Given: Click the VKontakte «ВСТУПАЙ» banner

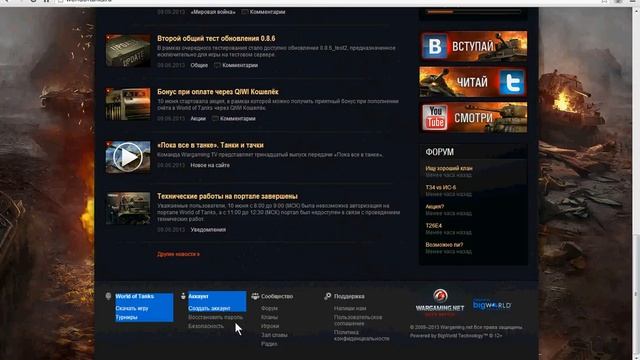Looking at the screenshot, I should pos(473,46).
